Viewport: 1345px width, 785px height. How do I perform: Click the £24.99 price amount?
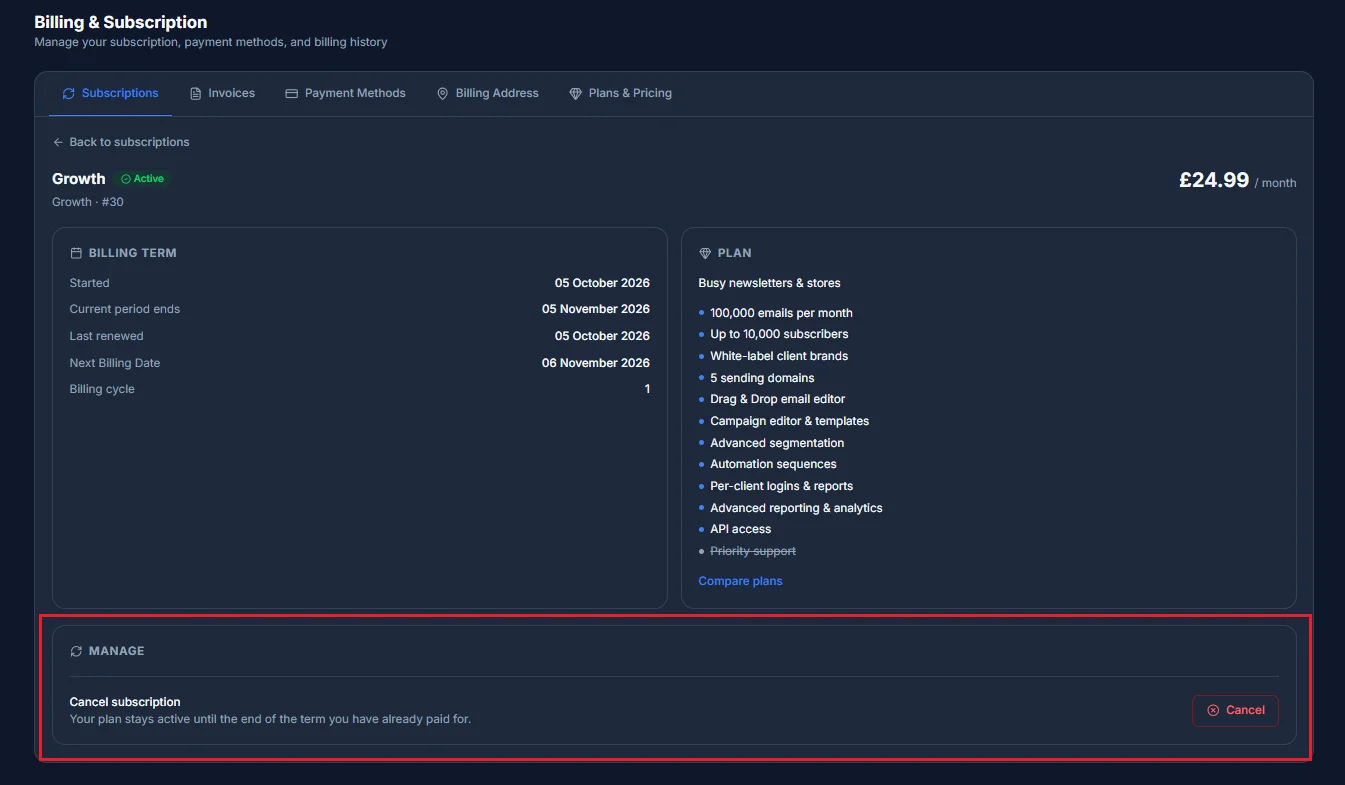1214,180
